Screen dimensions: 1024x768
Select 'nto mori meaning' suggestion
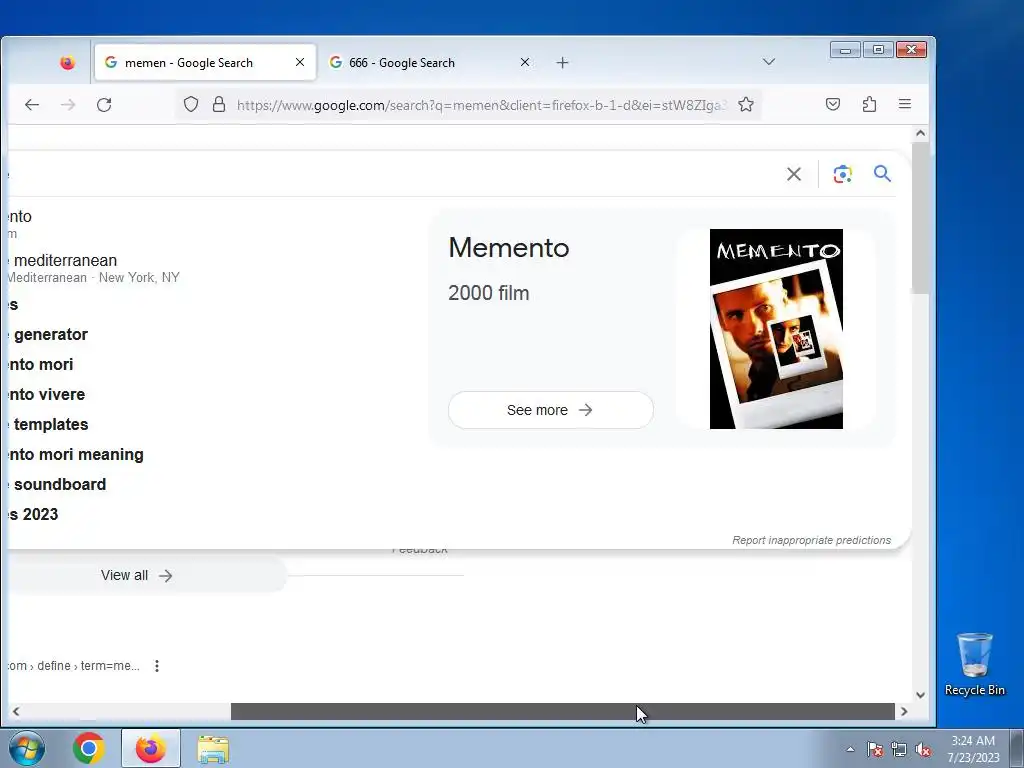tap(76, 455)
